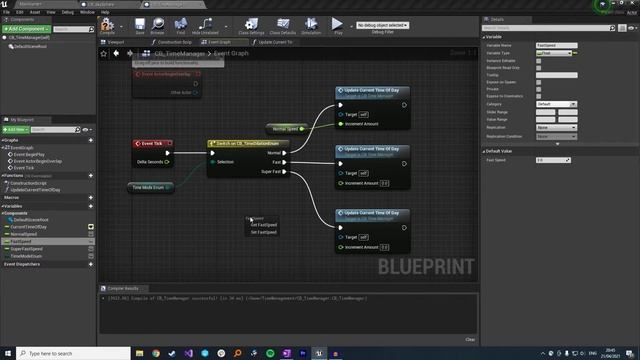Click the Compile toolbar icon
Viewport: 640px width, 360px height.
[x=107, y=26]
